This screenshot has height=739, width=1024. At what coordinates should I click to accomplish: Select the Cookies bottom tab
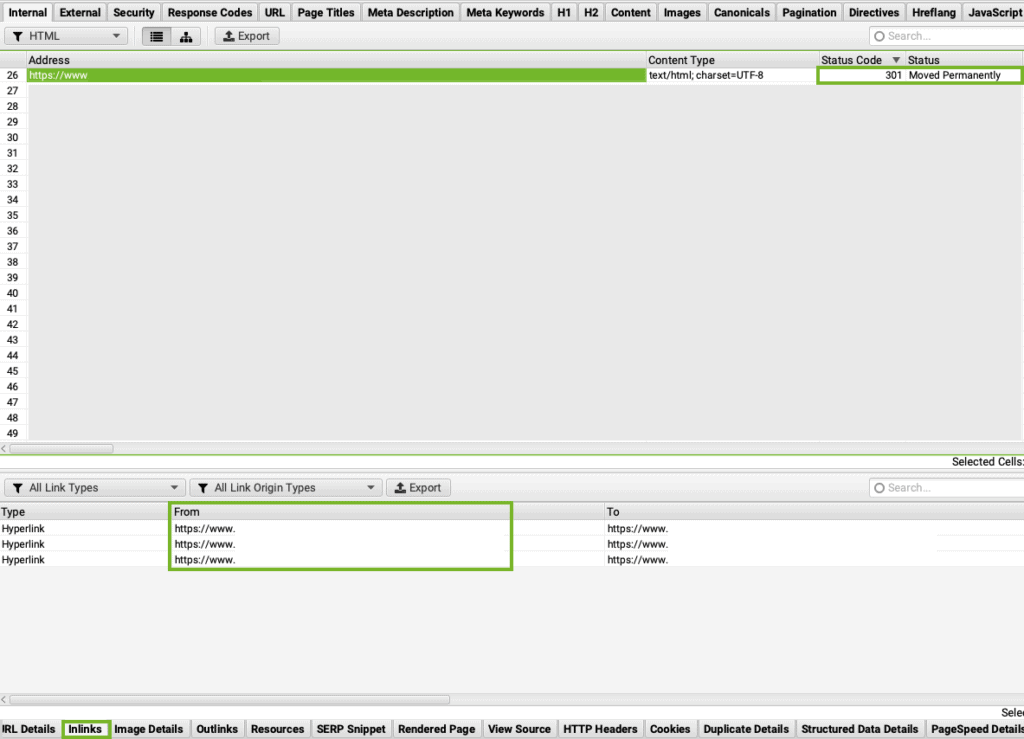point(669,729)
